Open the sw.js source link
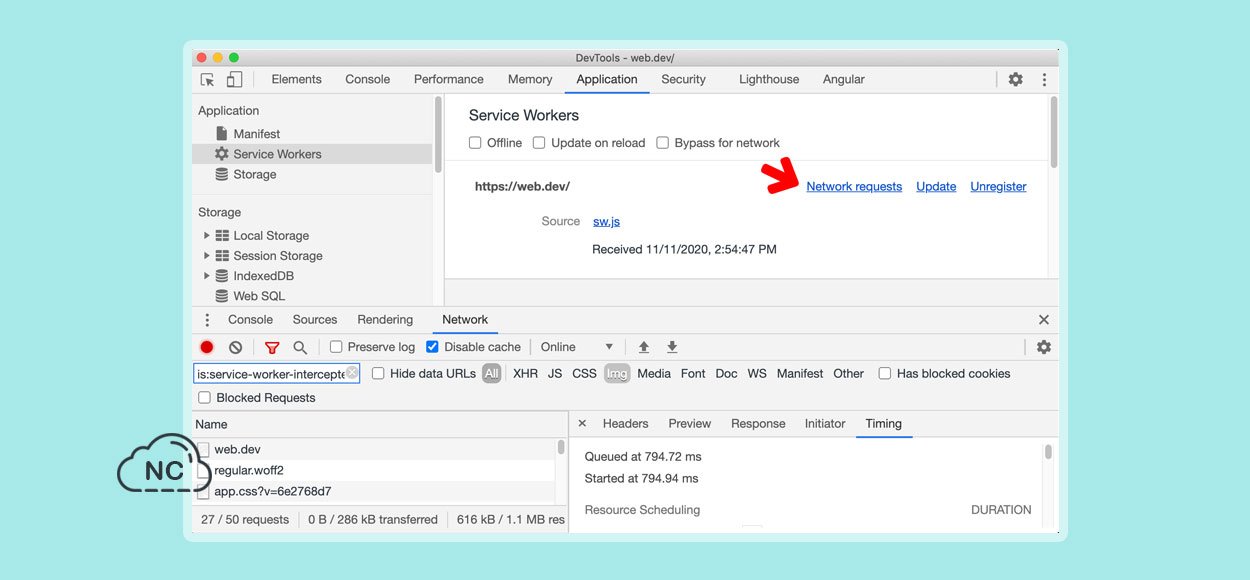Screen dimensions: 1250x580 coord(606,222)
